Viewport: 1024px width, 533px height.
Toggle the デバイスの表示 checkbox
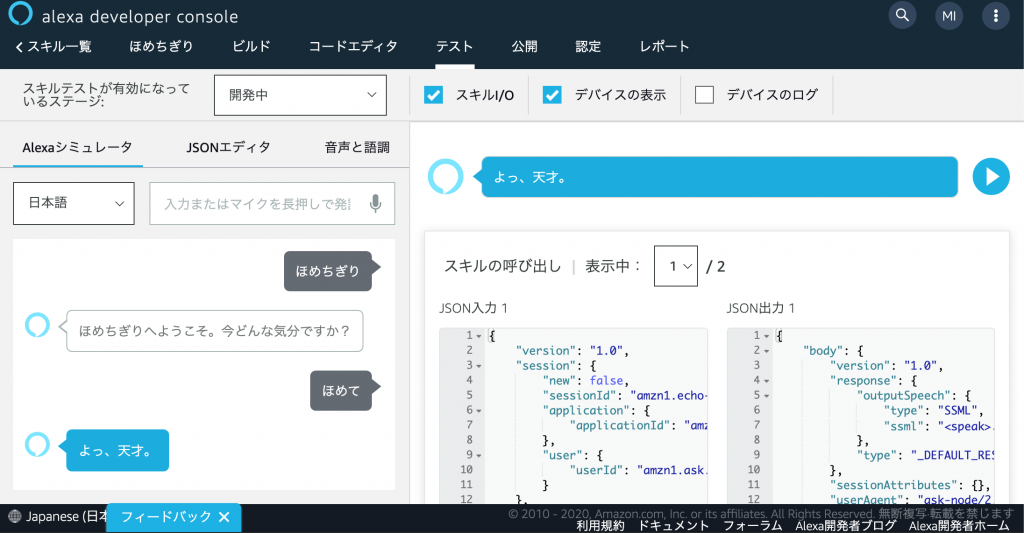(552, 95)
